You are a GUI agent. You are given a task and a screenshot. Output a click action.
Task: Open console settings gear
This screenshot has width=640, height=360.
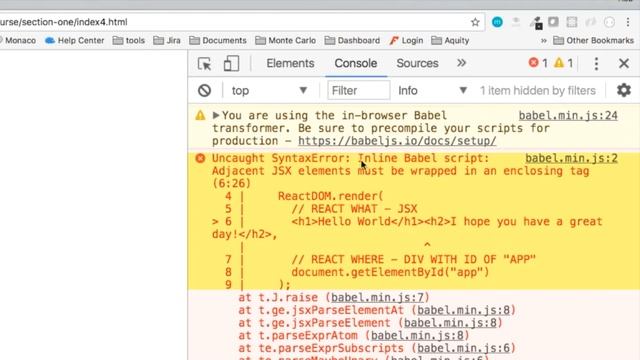(x=624, y=90)
